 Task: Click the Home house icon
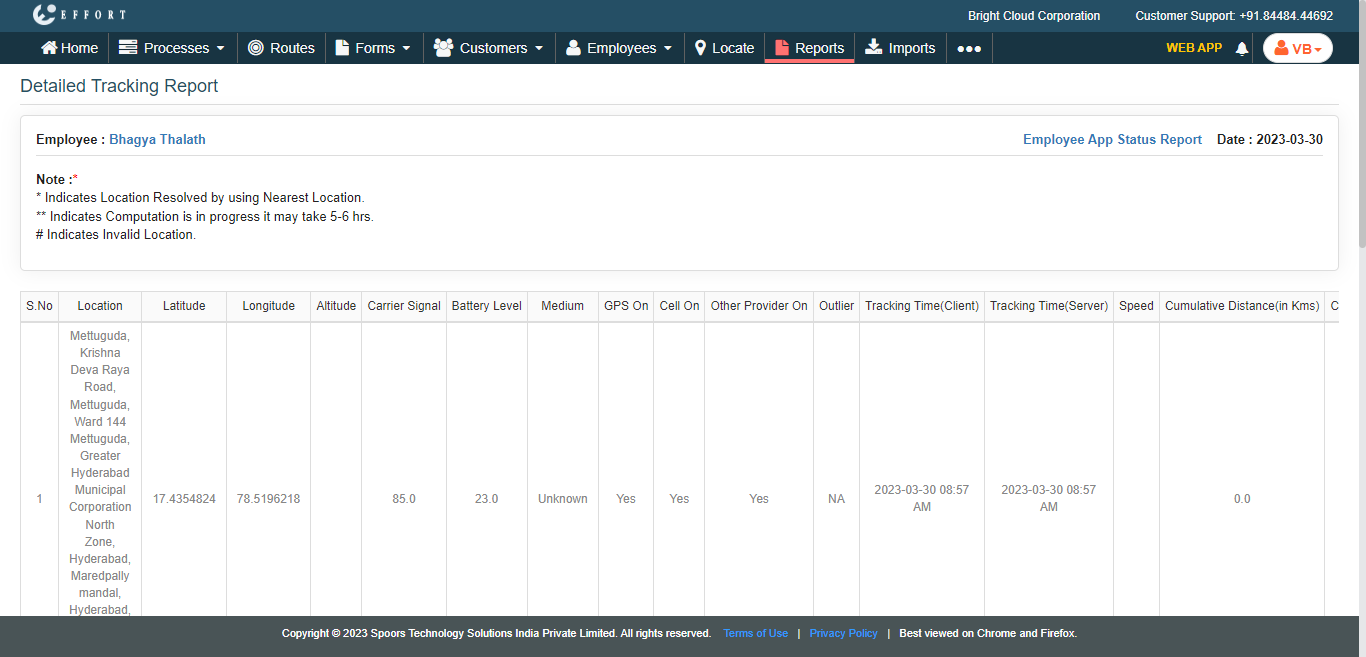click(48, 48)
